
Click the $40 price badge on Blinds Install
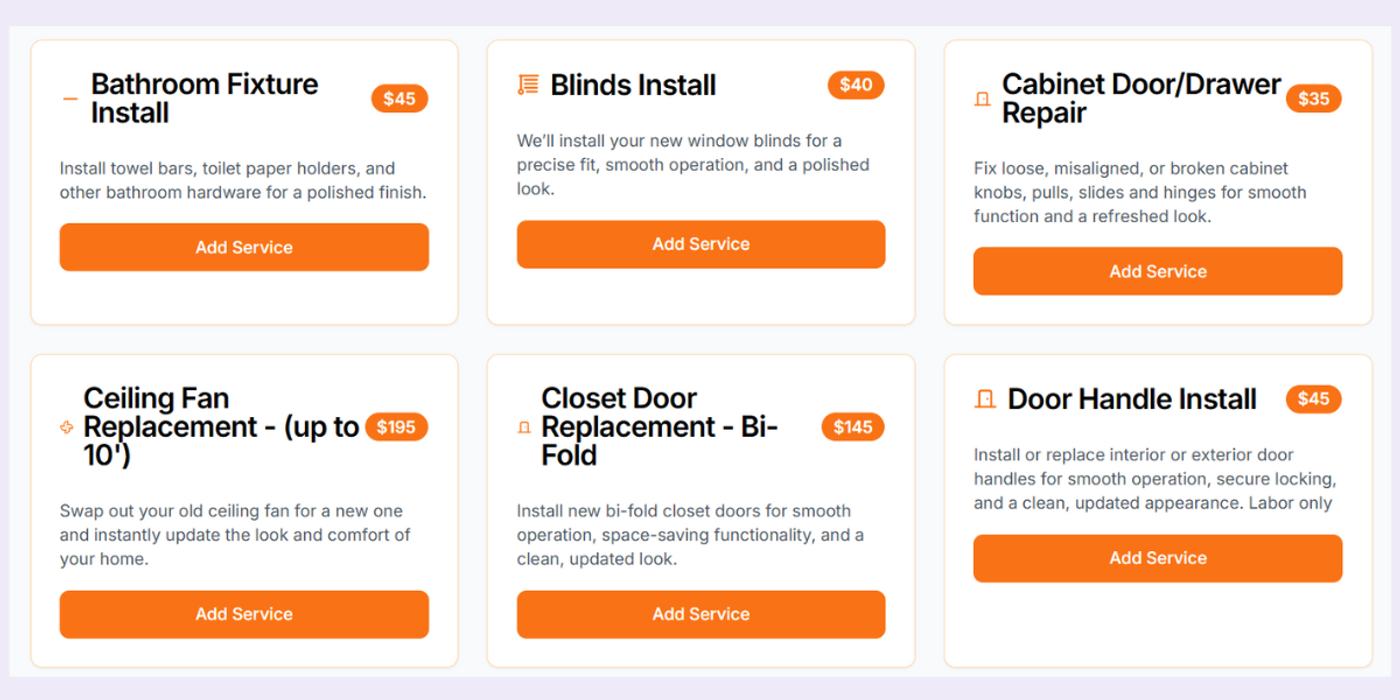point(856,85)
